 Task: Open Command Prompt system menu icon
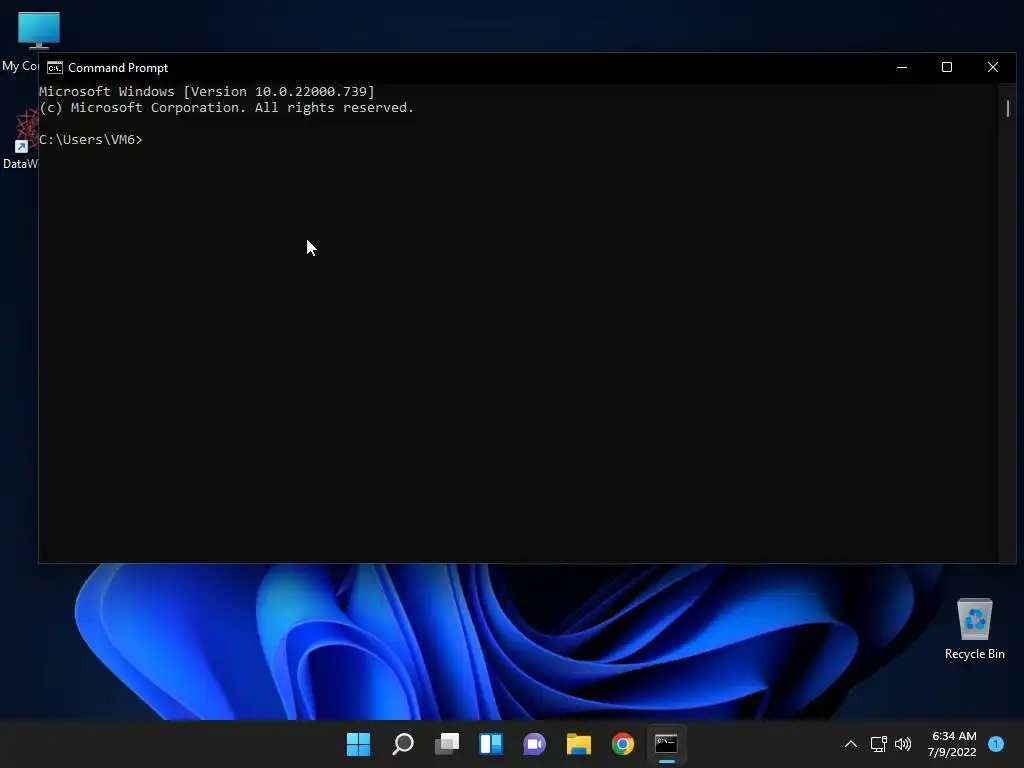coord(55,68)
